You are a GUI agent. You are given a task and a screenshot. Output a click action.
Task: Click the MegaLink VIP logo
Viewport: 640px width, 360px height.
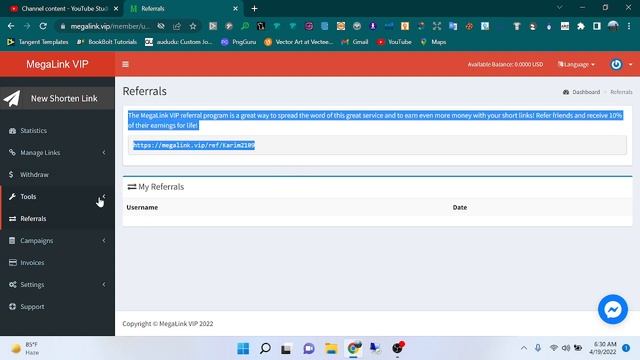(x=57, y=64)
